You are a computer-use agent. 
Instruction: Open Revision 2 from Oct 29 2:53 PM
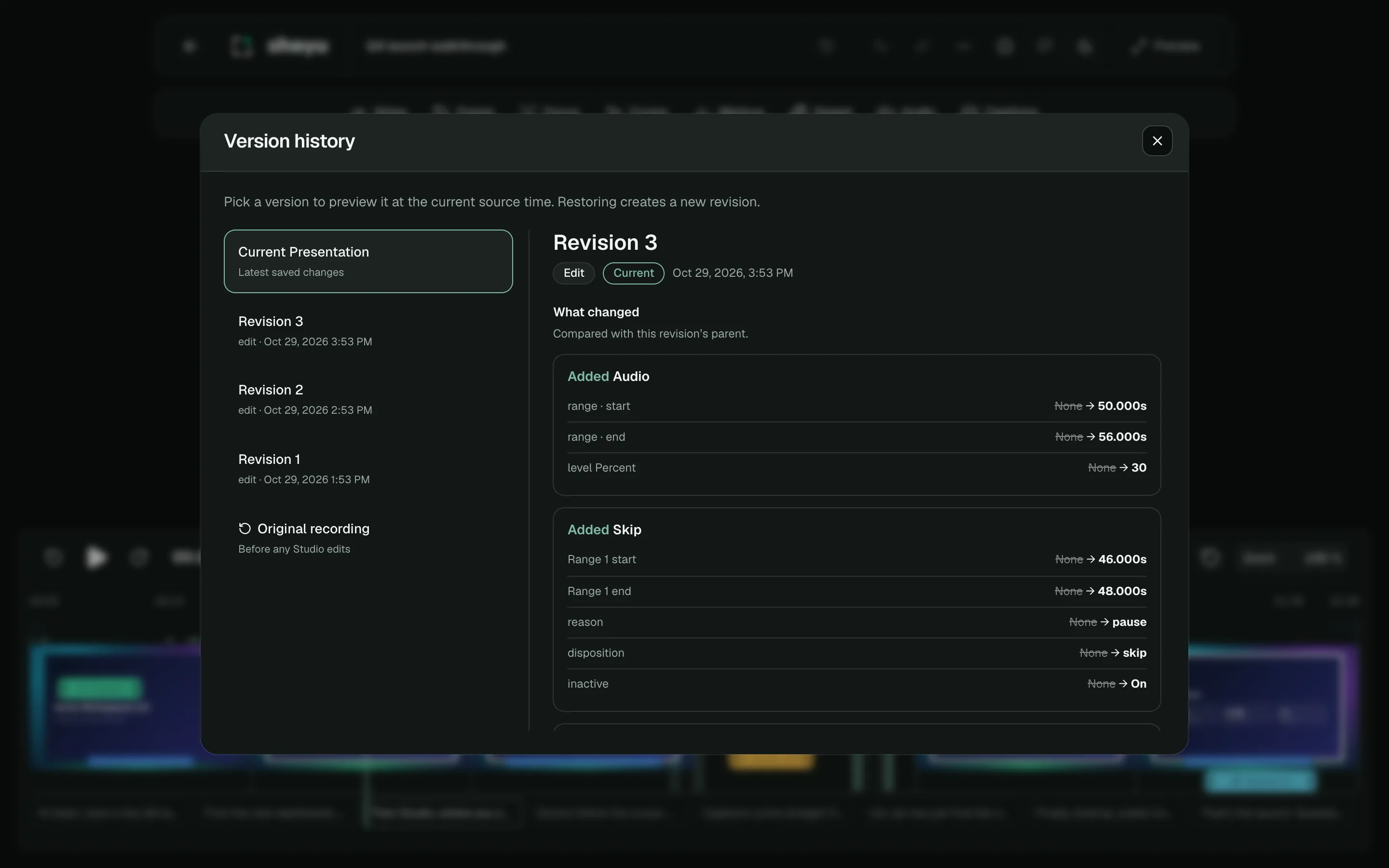(368, 399)
